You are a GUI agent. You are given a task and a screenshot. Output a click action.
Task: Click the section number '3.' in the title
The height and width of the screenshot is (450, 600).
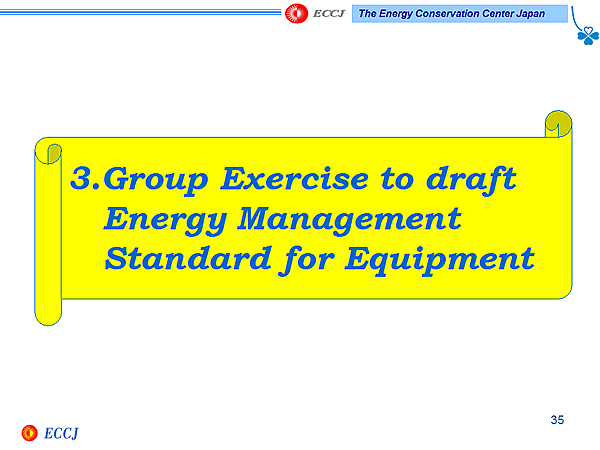coord(86,180)
